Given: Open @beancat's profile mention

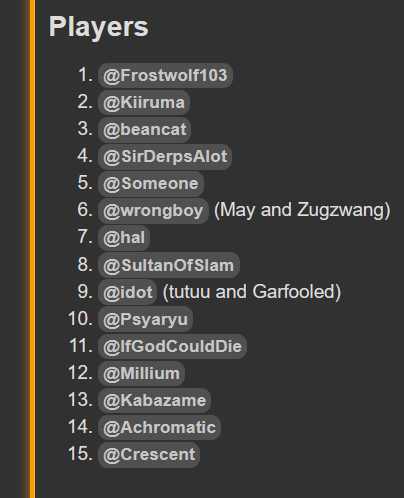Looking at the screenshot, I should (145, 129).
